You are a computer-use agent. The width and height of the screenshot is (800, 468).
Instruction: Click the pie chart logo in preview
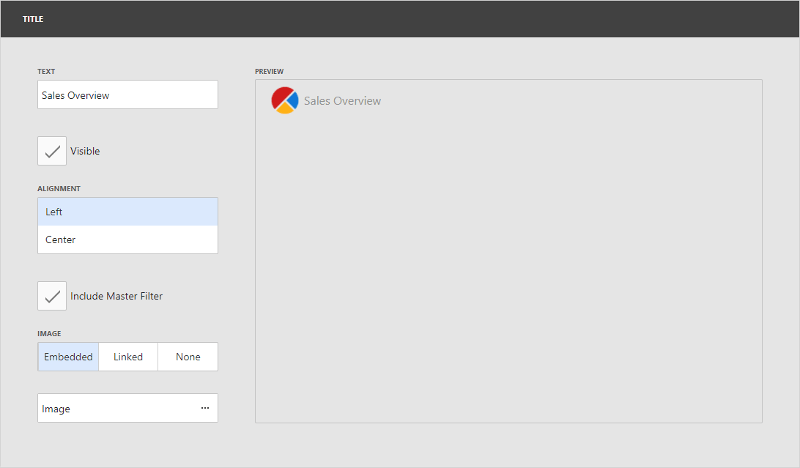[x=285, y=100]
